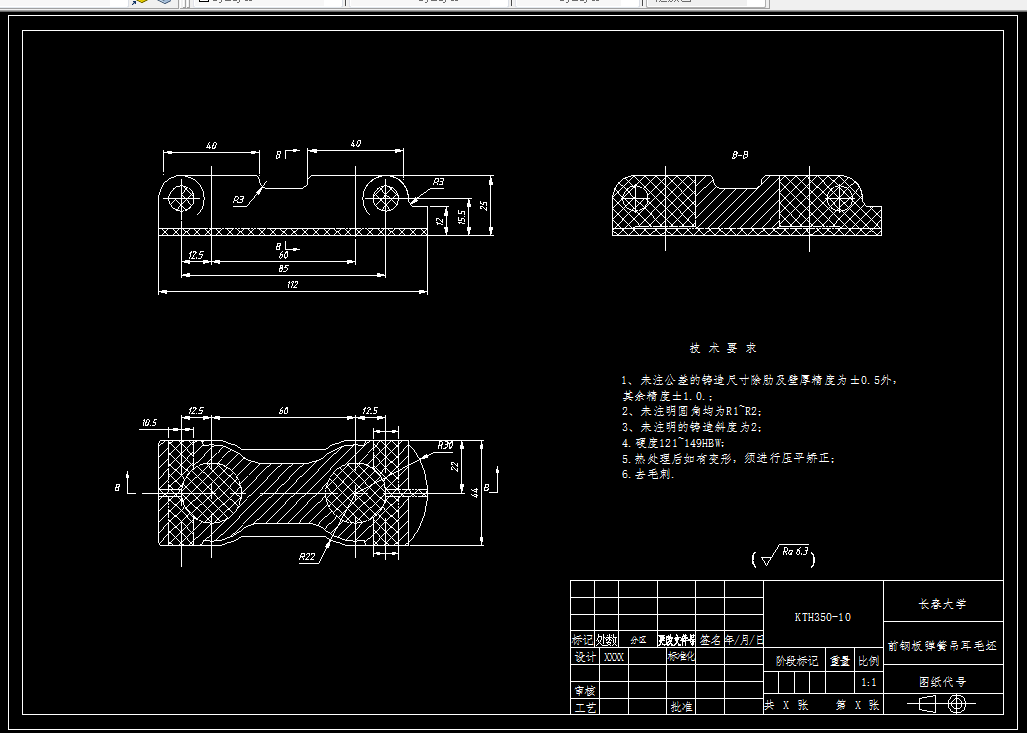The width and height of the screenshot is (1027, 733).
Task: Pick the 44 width dimension
Action: pyautogui.click(x=475, y=492)
